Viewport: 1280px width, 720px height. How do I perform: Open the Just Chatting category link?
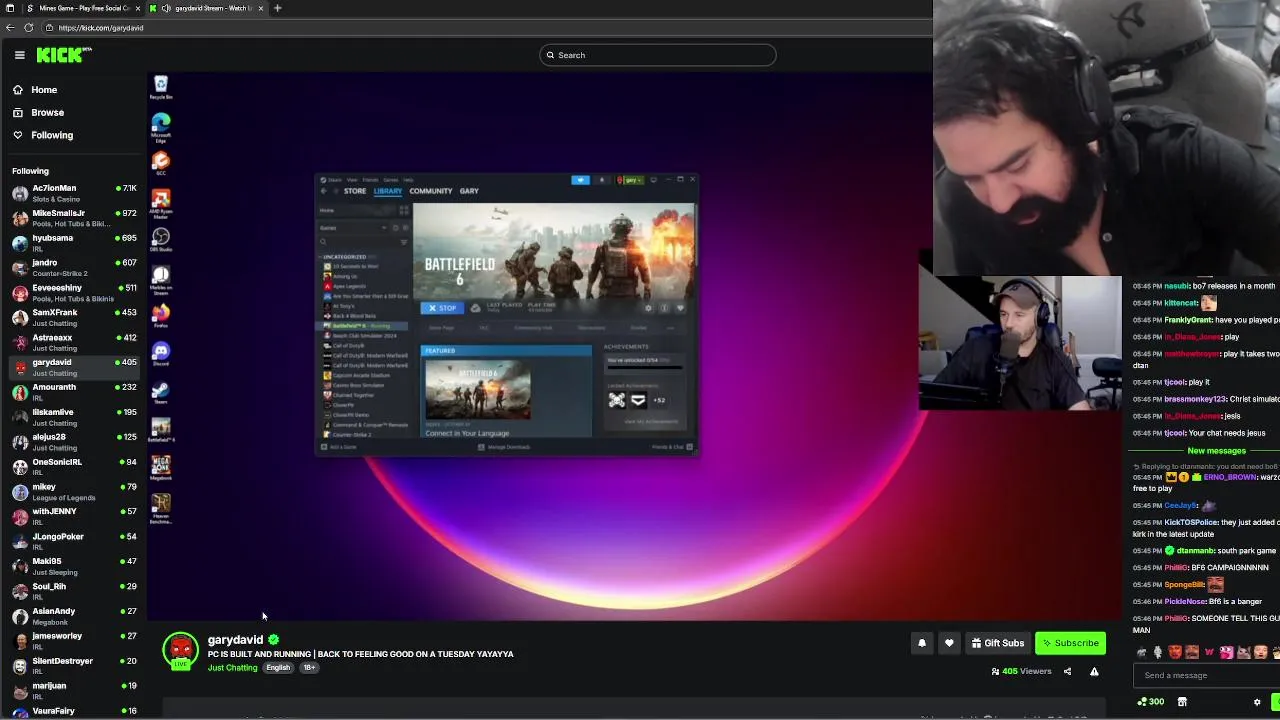click(x=232, y=668)
